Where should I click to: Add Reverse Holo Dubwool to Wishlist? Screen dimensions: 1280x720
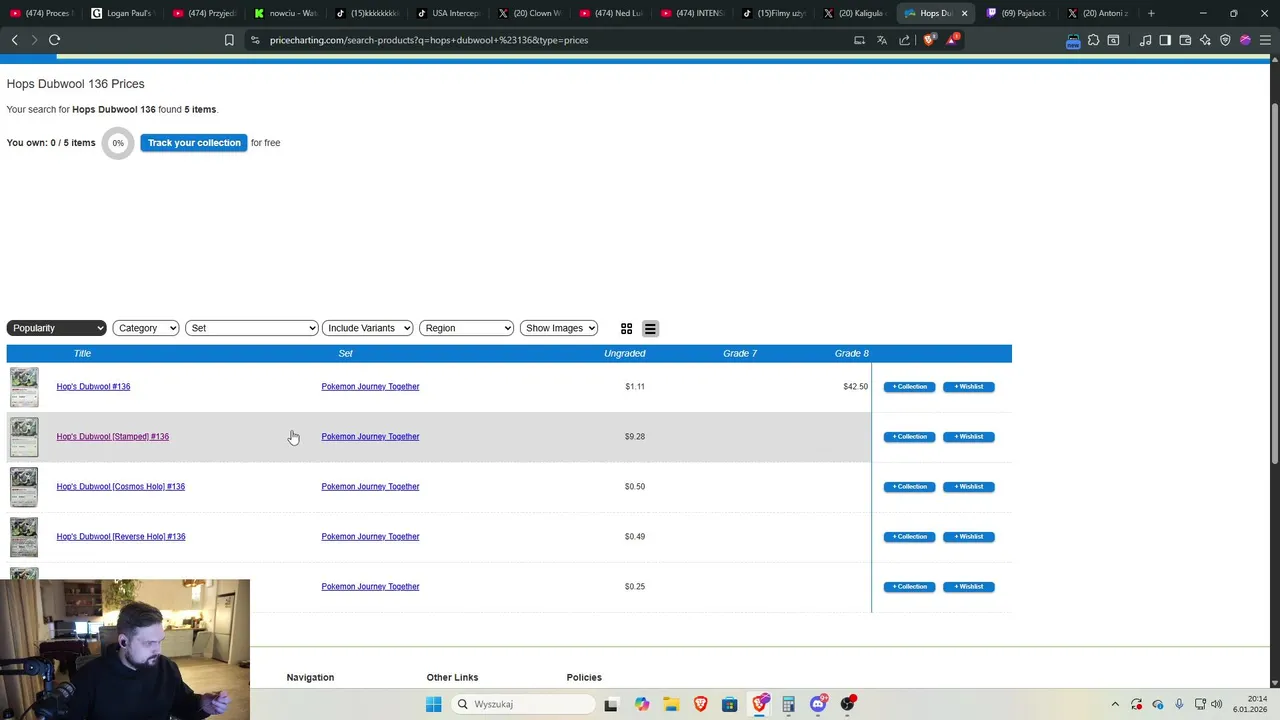[x=968, y=536]
